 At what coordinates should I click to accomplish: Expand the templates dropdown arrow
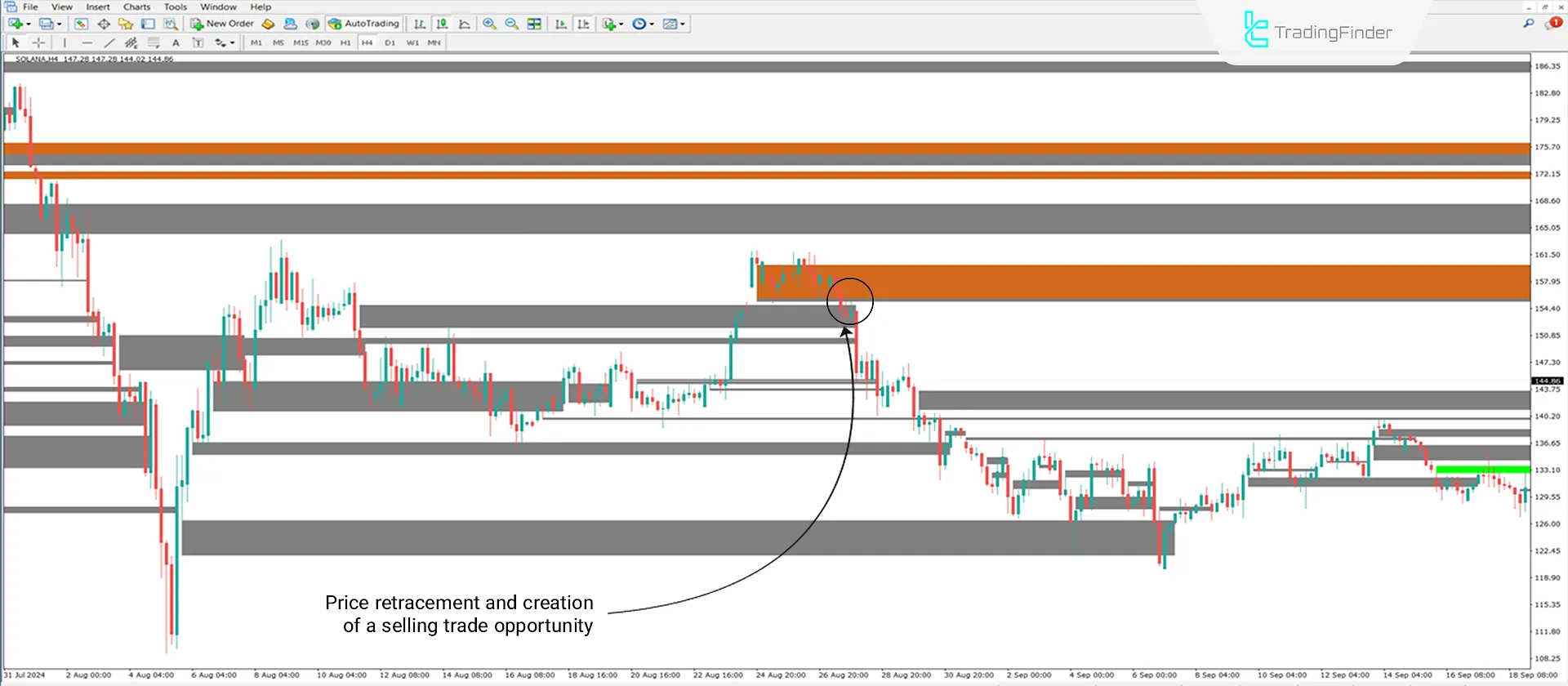684,24
